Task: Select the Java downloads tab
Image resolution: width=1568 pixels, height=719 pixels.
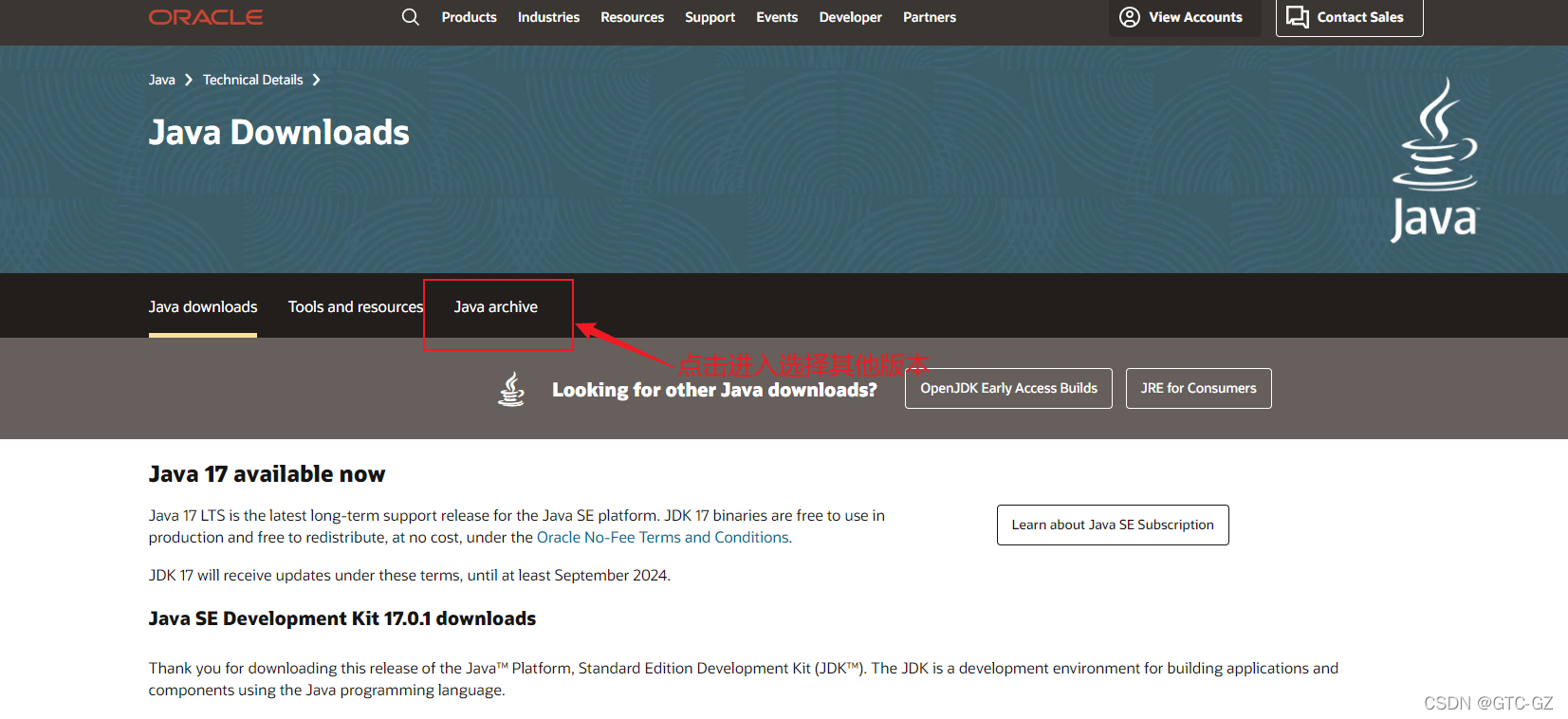Action: (x=203, y=306)
